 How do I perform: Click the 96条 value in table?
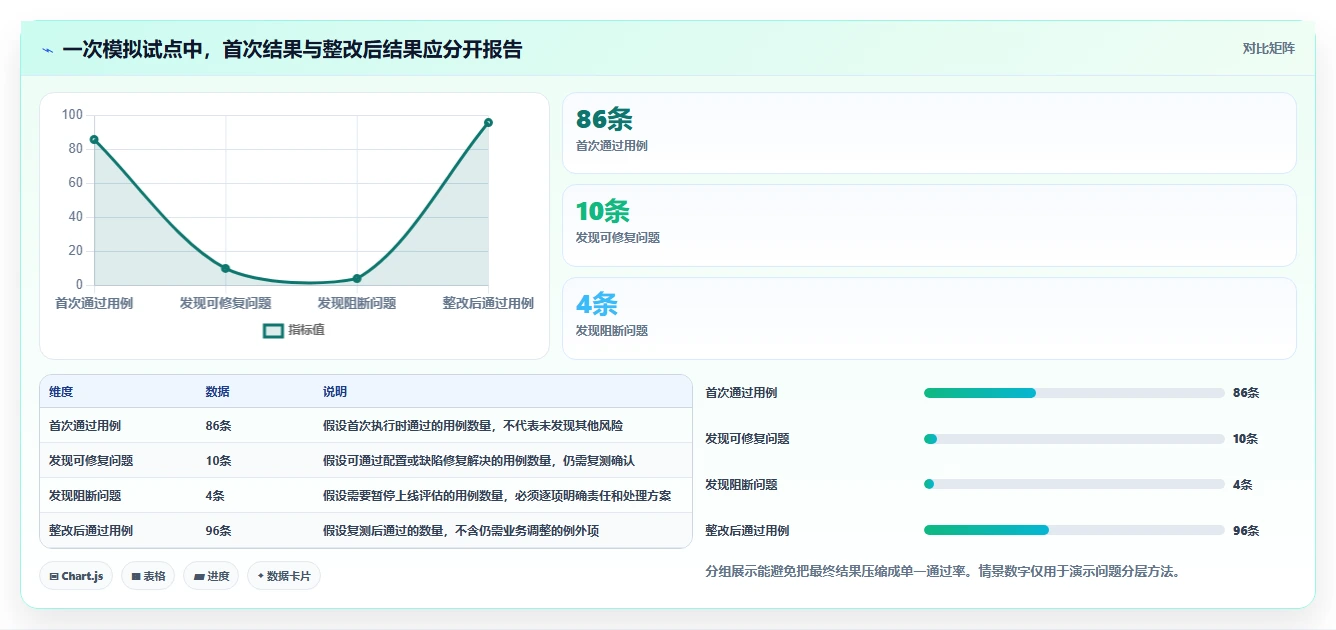click(218, 530)
